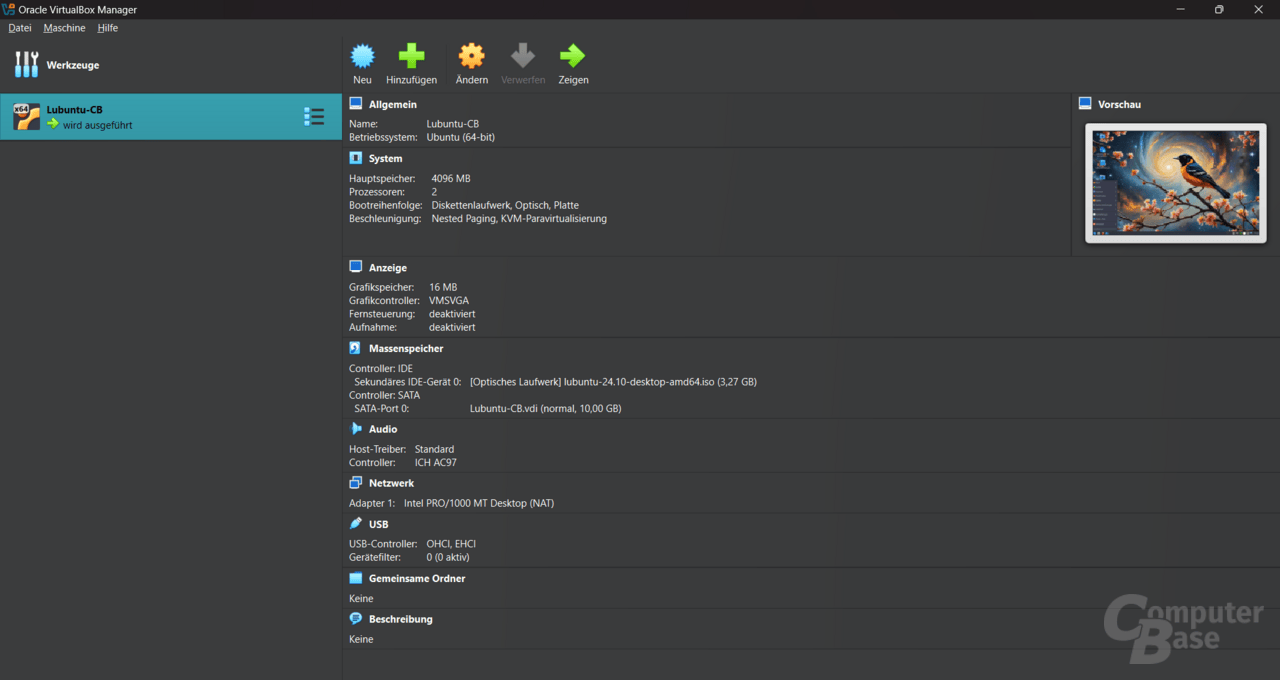Click the Grafikcontroller value VMSVGA
Image resolution: width=1280 pixels, height=680 pixels.
pyautogui.click(x=449, y=300)
